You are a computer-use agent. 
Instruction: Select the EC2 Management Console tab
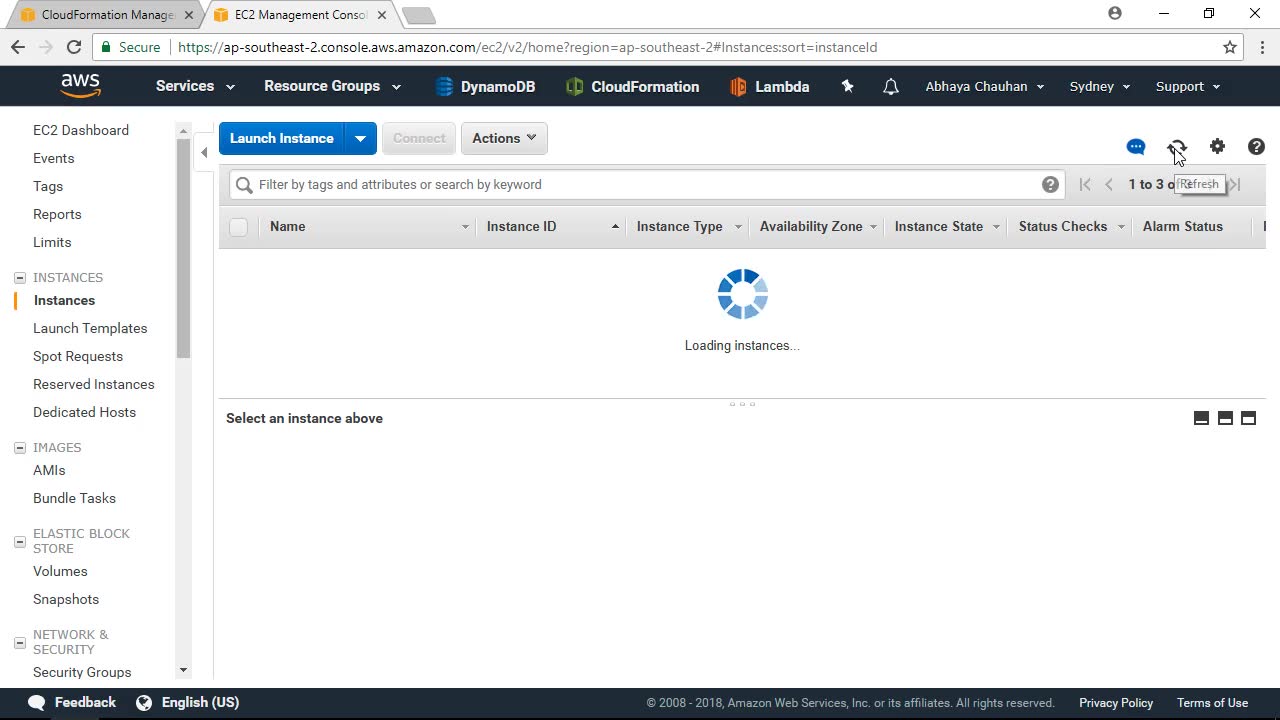(x=291, y=15)
